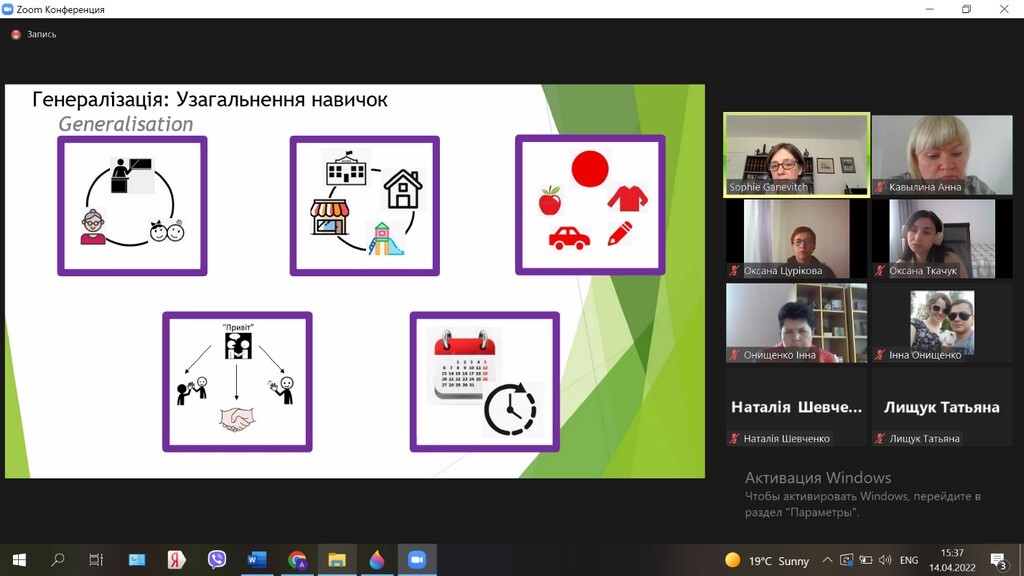Open Viber from the taskbar
1024x576 pixels.
click(217, 560)
